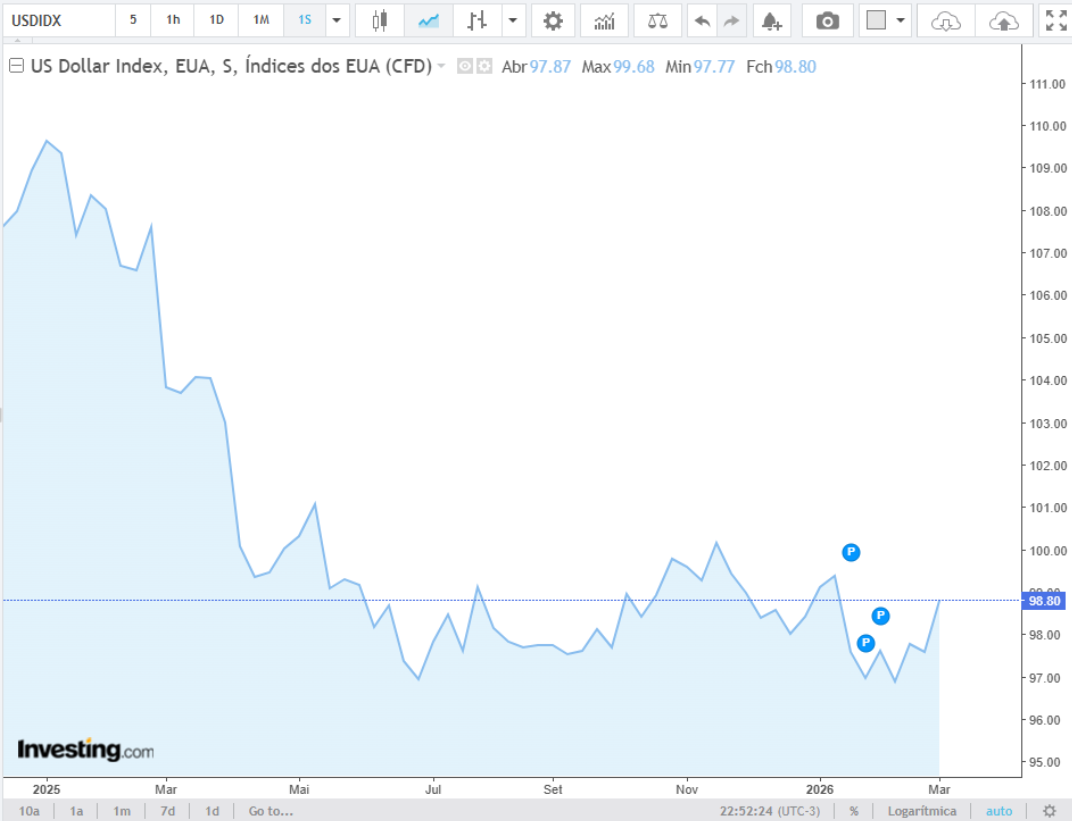1072x821 pixels.
Task: Open the timeframe interval dropdown arrow
Action: click(x=336, y=21)
